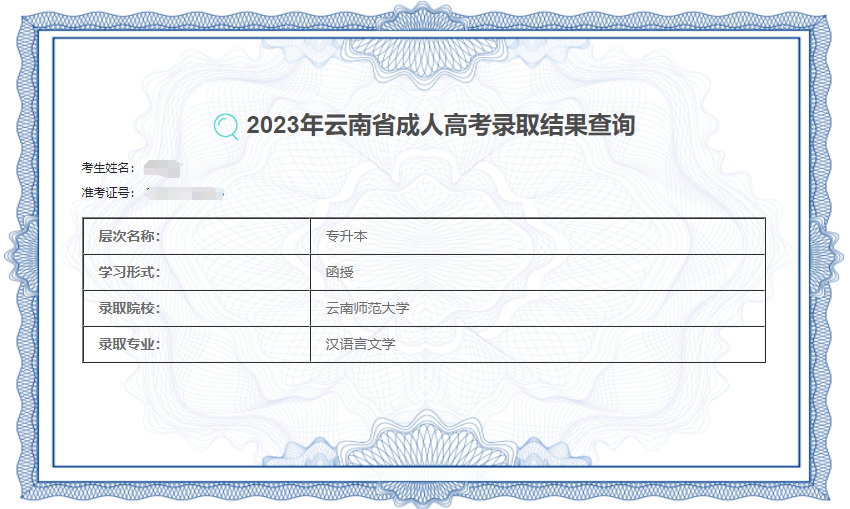Click the right border side ornament
The width and height of the screenshot is (850, 509).
point(827,254)
